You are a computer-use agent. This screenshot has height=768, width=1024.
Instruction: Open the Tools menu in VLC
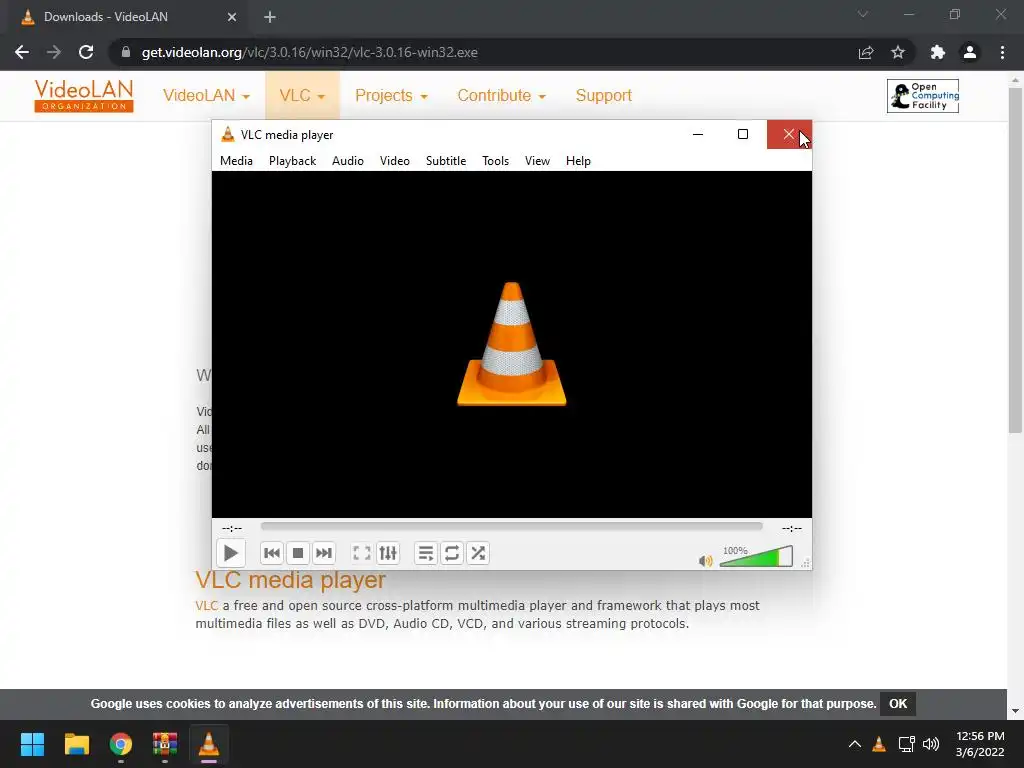coord(495,161)
